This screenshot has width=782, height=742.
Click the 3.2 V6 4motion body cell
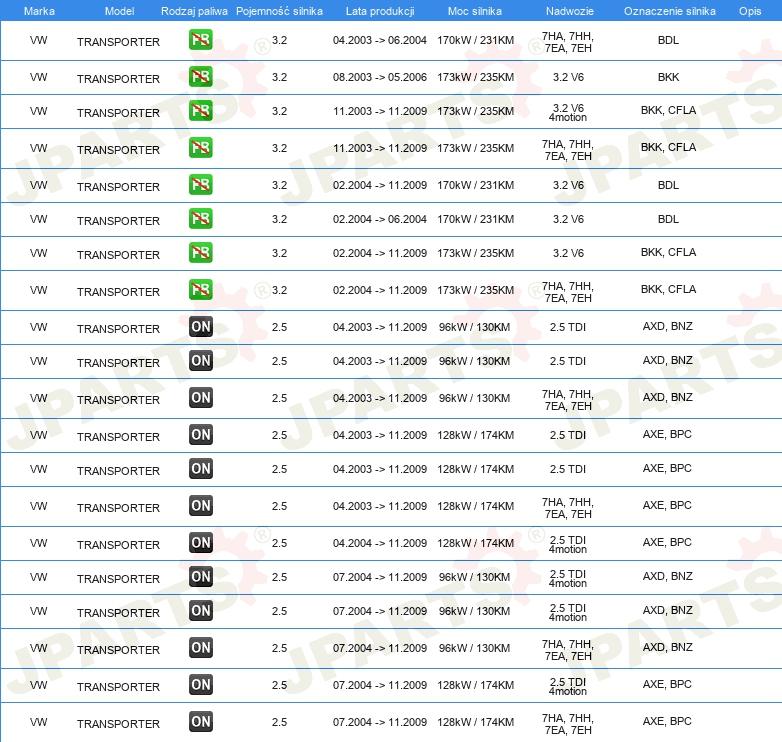click(x=568, y=113)
